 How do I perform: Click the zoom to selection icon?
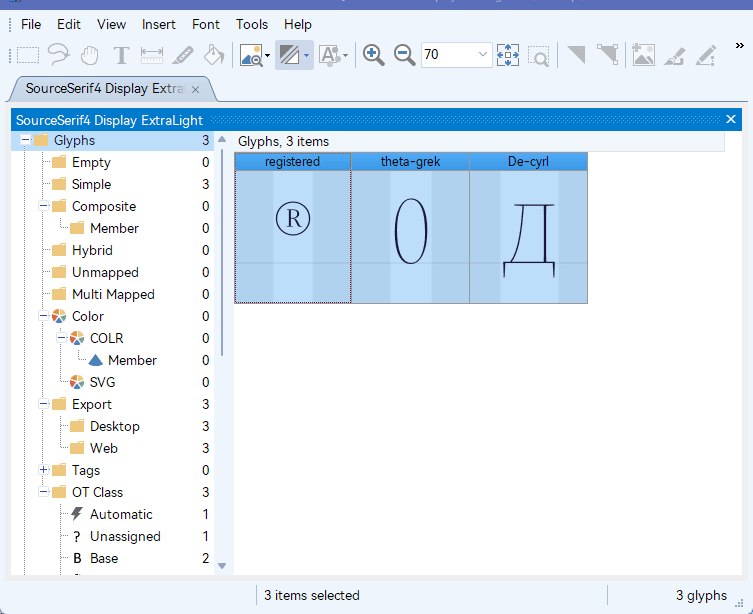point(538,55)
